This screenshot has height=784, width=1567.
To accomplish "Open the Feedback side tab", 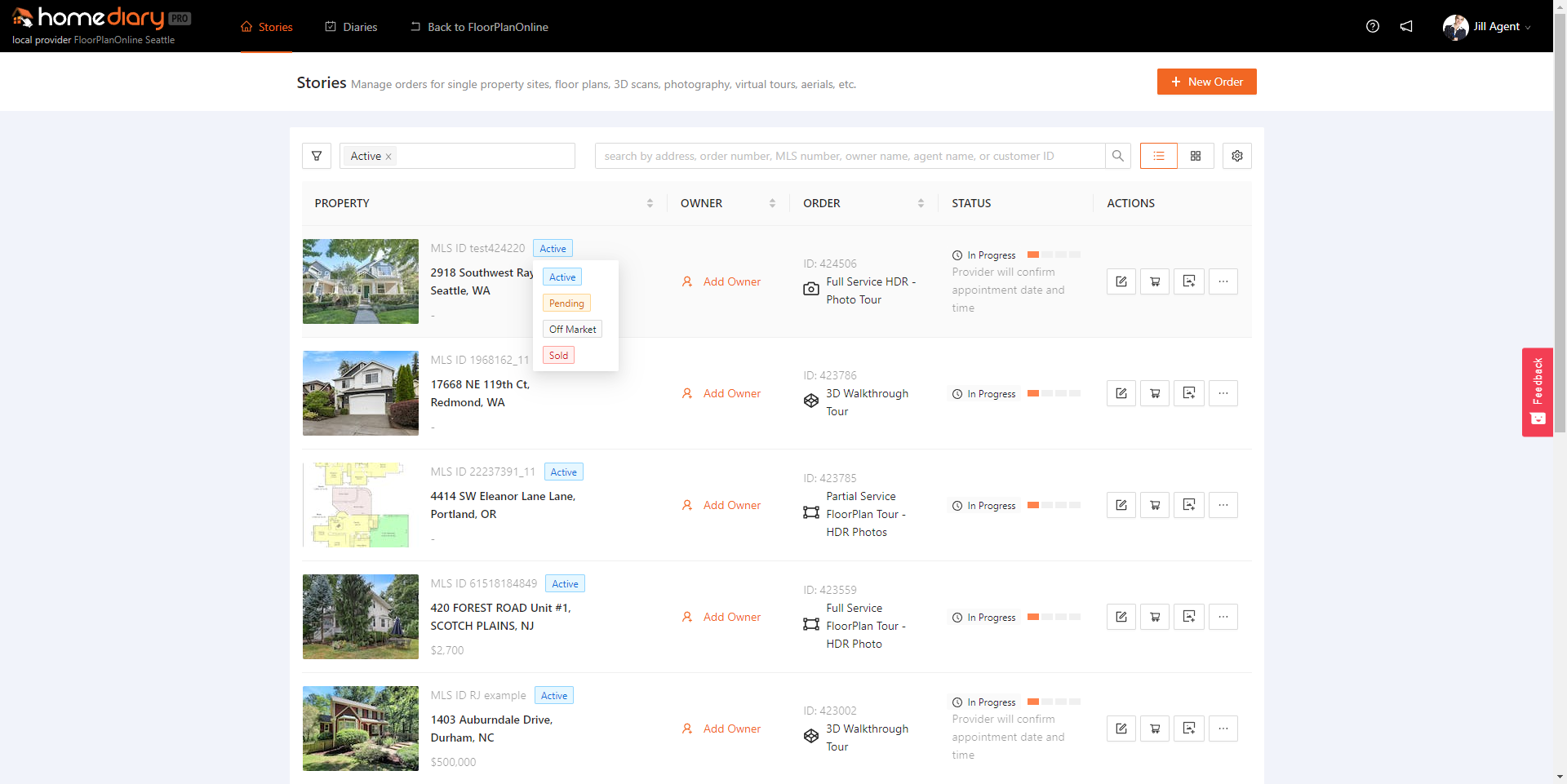I will point(1538,392).
